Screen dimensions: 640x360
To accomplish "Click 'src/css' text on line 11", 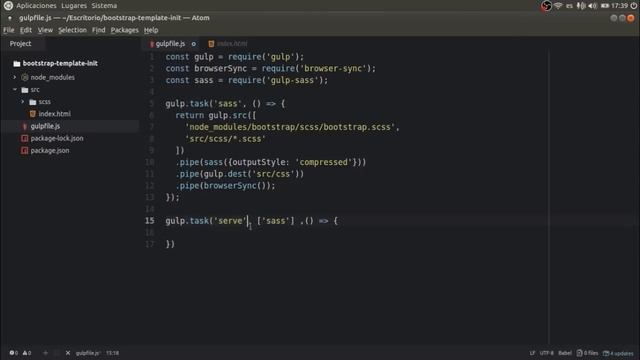I will pos(273,174).
